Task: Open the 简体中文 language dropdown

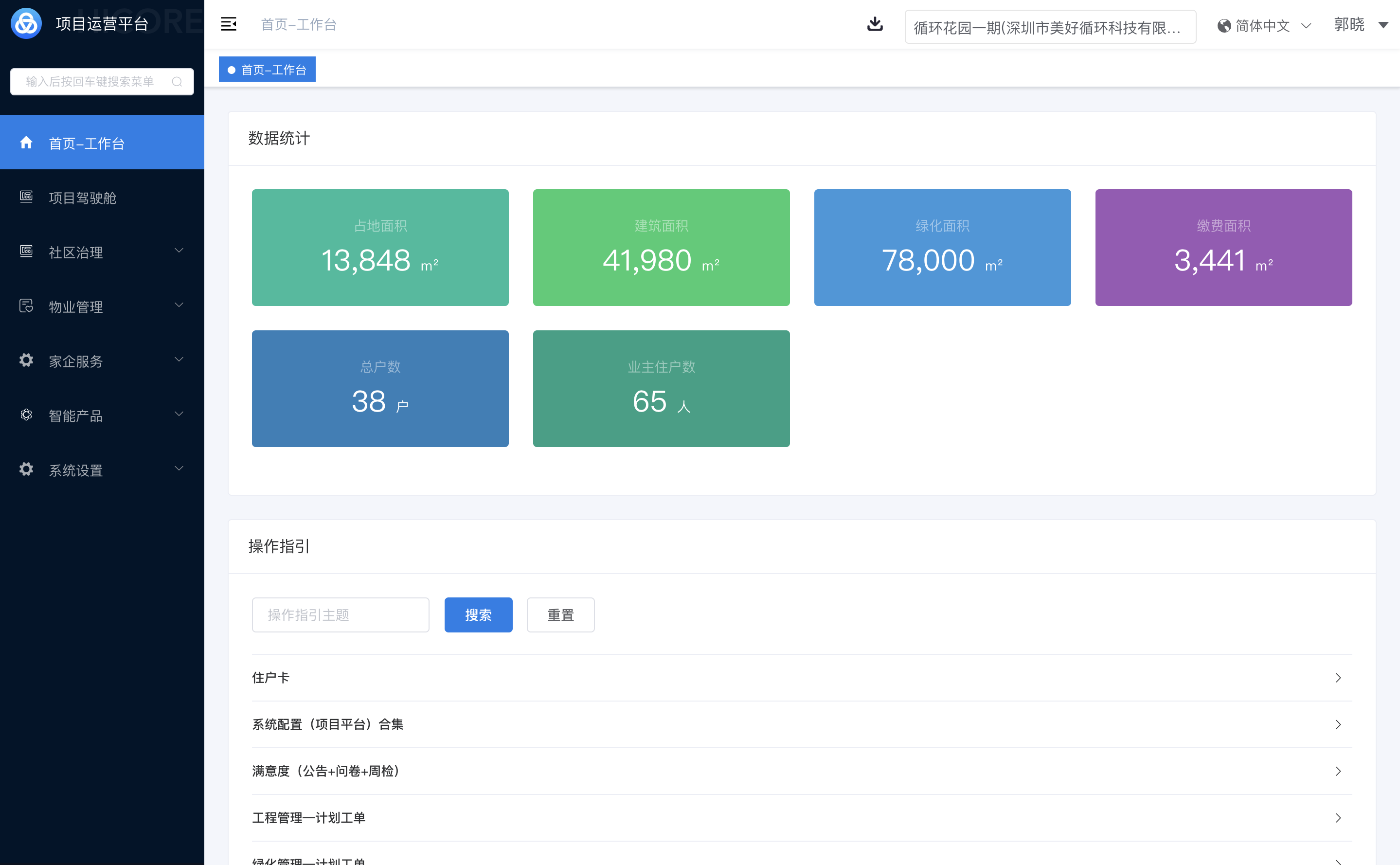Action: point(1264,26)
